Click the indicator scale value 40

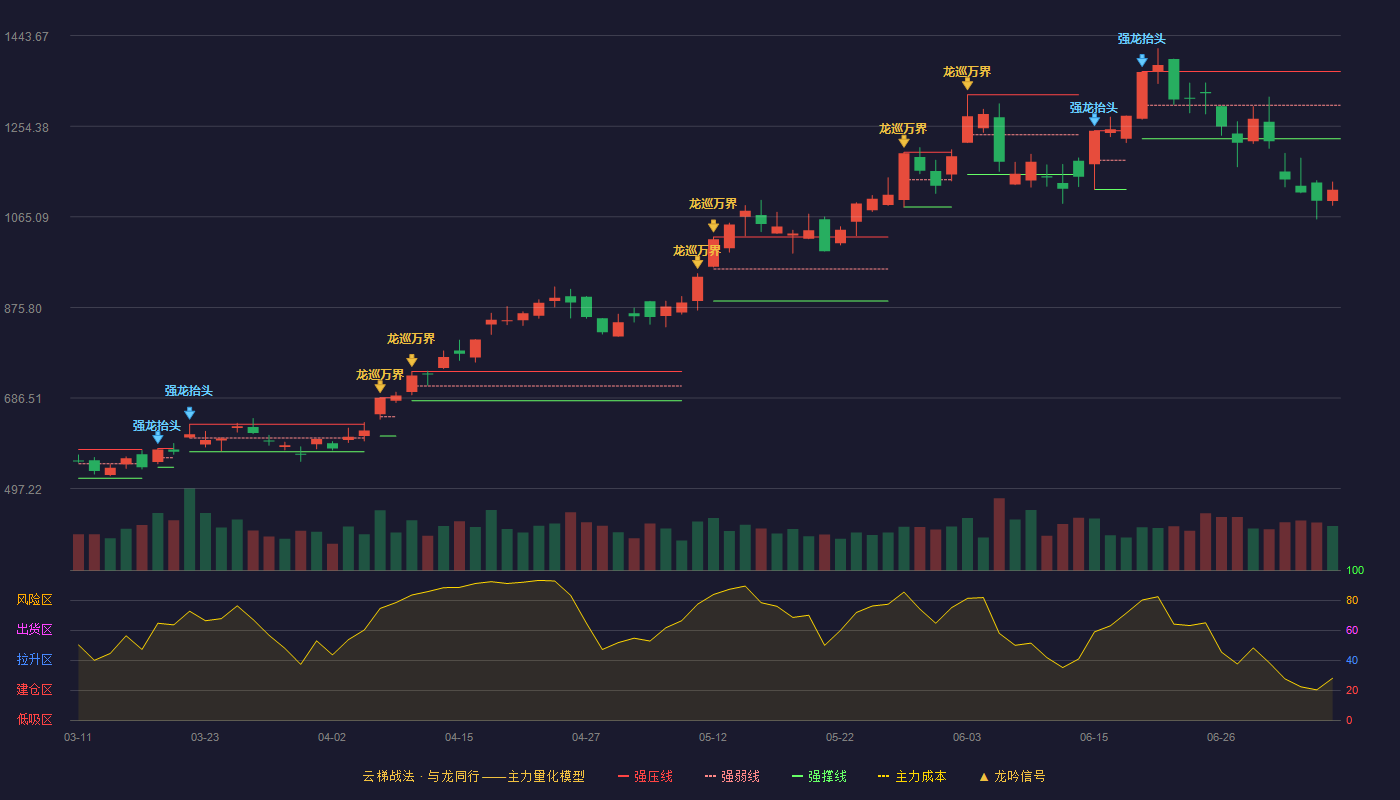point(1352,660)
